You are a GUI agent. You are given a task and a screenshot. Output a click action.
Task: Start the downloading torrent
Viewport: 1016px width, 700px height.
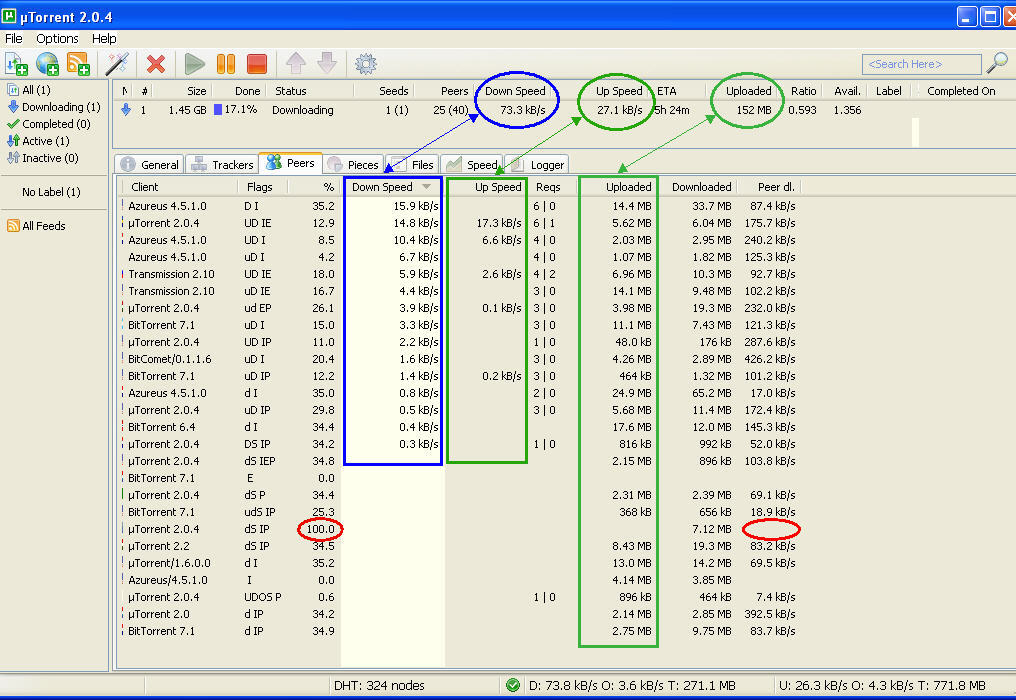click(194, 63)
